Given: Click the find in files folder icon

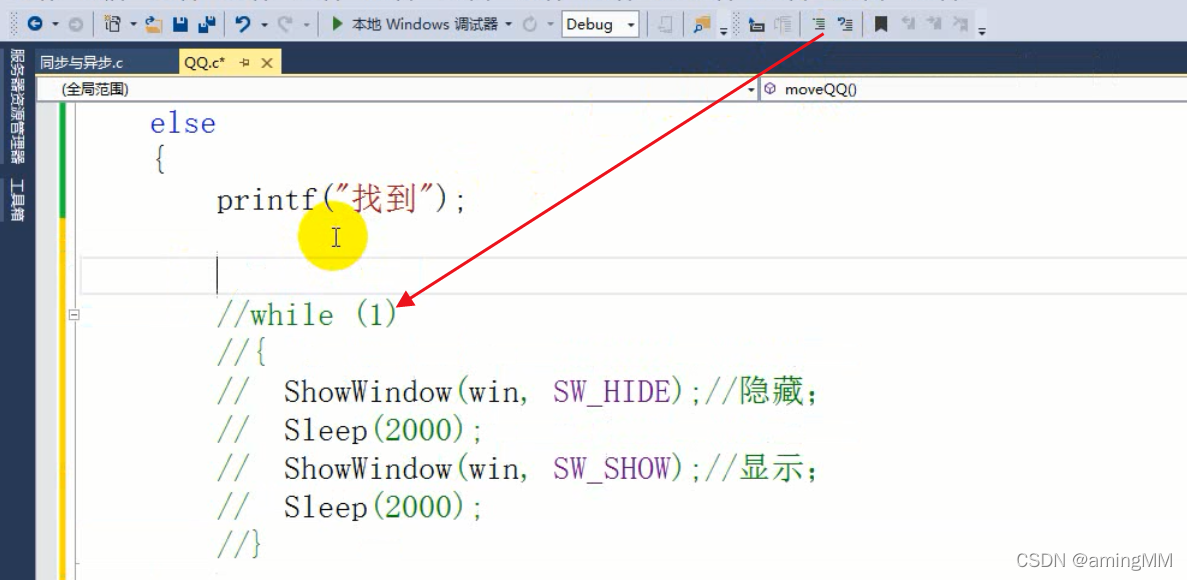Looking at the screenshot, I should click(702, 25).
